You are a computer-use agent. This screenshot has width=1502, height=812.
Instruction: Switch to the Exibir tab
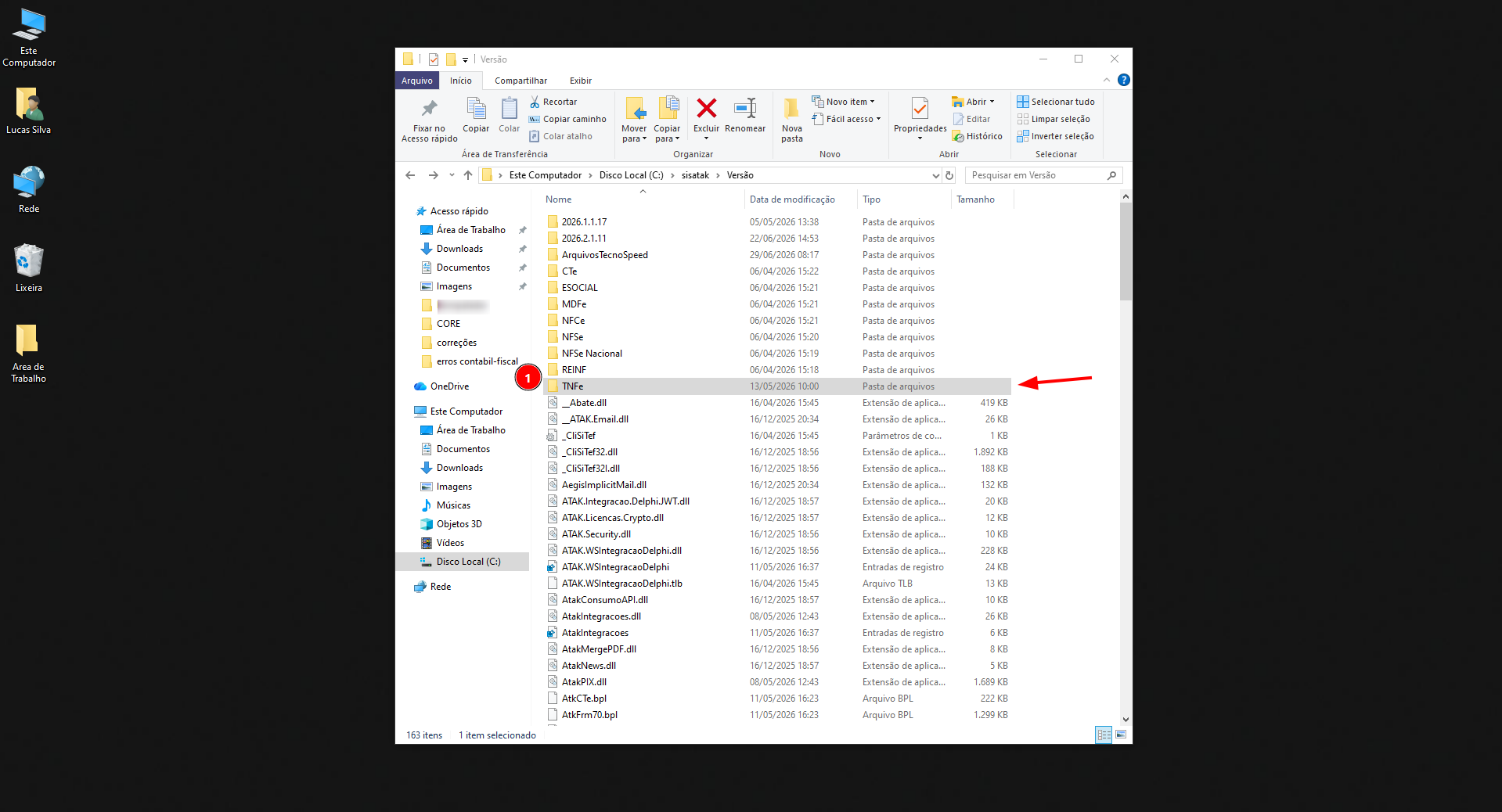[x=581, y=81]
